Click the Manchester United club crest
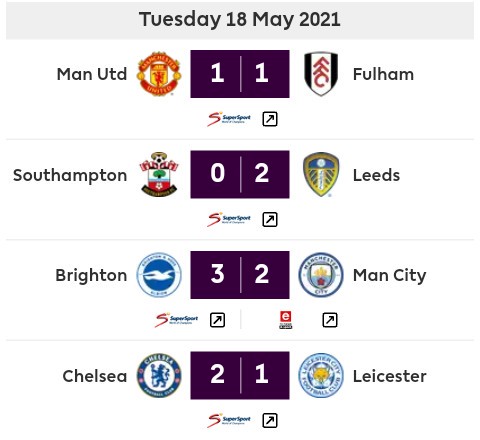The image size is (480, 440). [x=159, y=74]
